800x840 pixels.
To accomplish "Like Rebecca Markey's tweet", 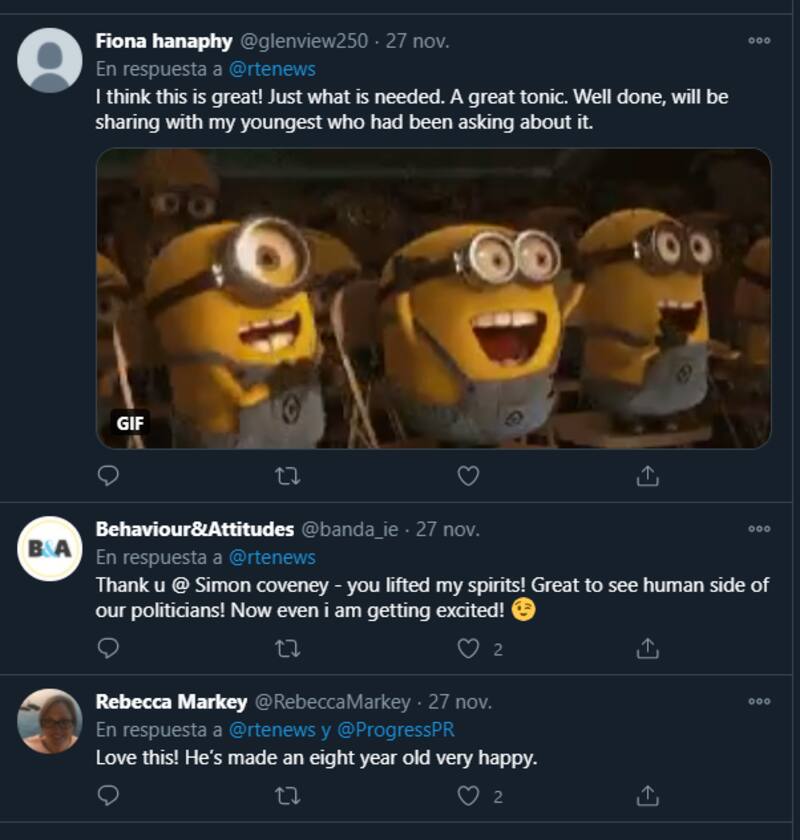I will (468, 796).
